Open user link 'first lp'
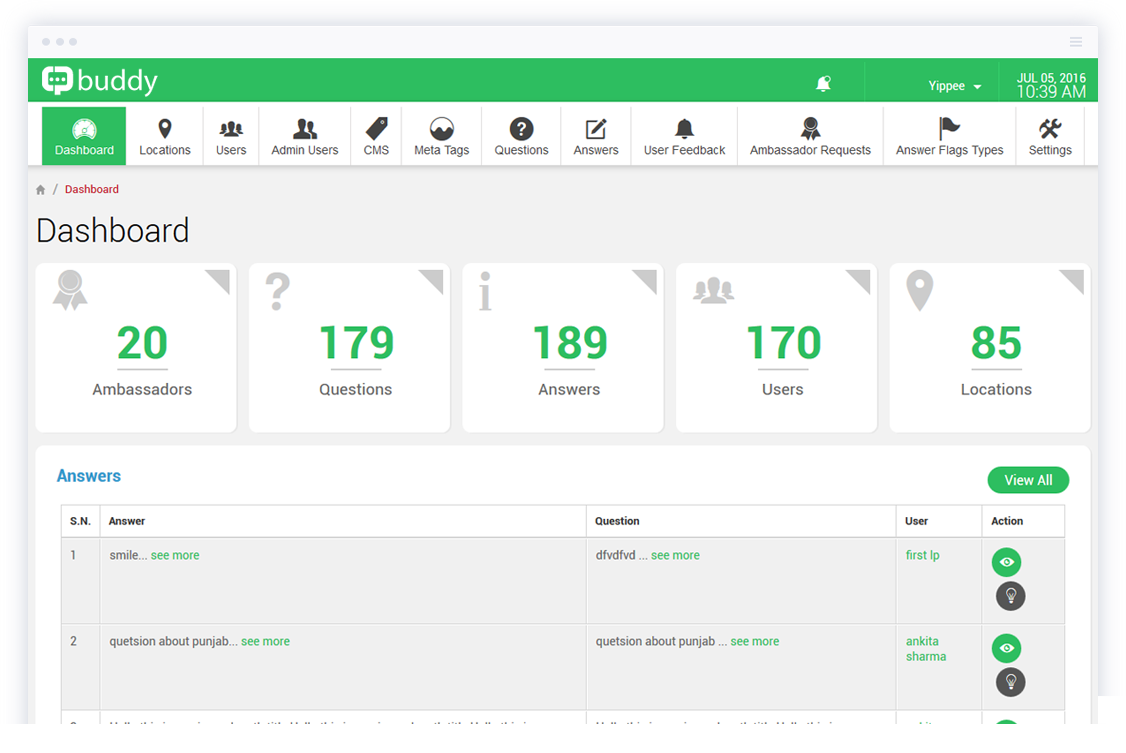This screenshot has width=1126, height=753. tap(922, 555)
